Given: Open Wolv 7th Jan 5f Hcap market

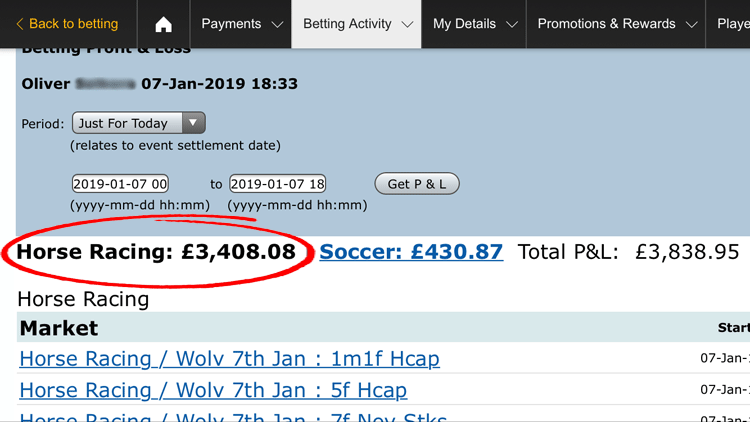Looking at the screenshot, I should 213,390.
